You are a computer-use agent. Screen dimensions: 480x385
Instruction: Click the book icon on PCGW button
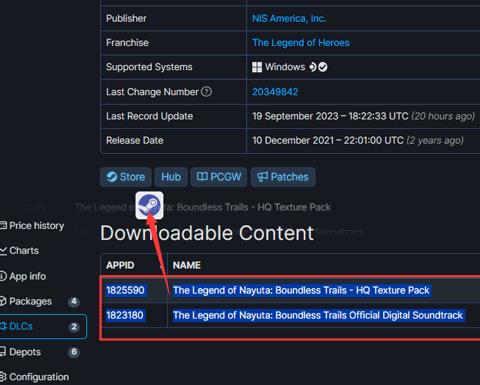click(202, 176)
